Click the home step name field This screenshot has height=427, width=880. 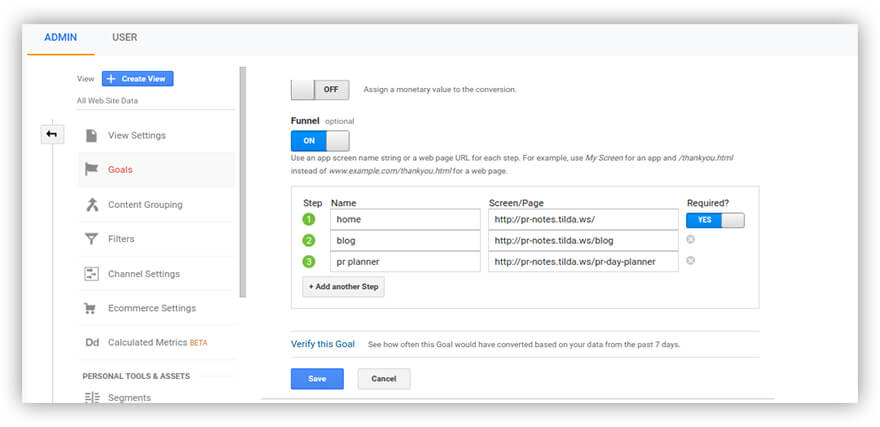coord(405,220)
